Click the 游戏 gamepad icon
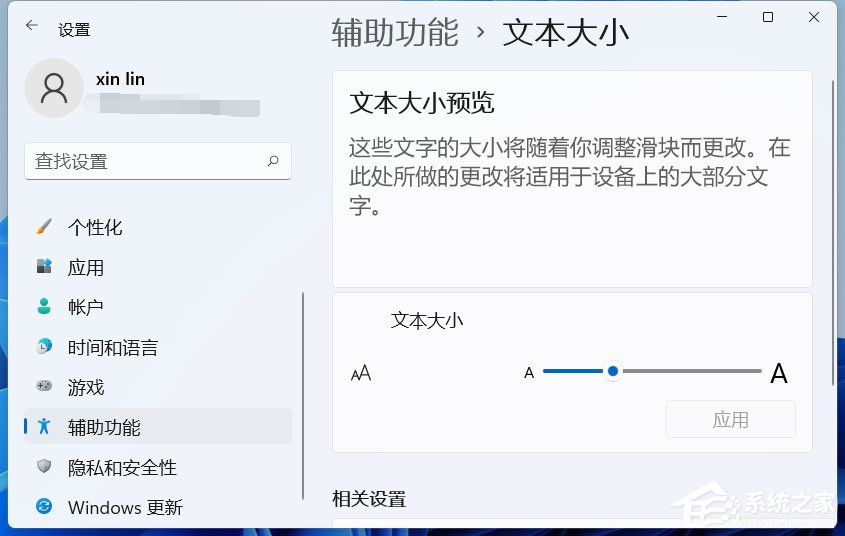845x536 pixels. coord(44,386)
